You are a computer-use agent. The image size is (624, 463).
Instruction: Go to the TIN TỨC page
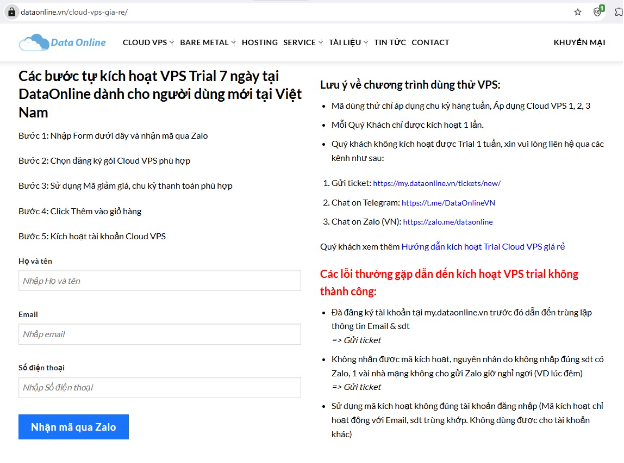click(390, 42)
